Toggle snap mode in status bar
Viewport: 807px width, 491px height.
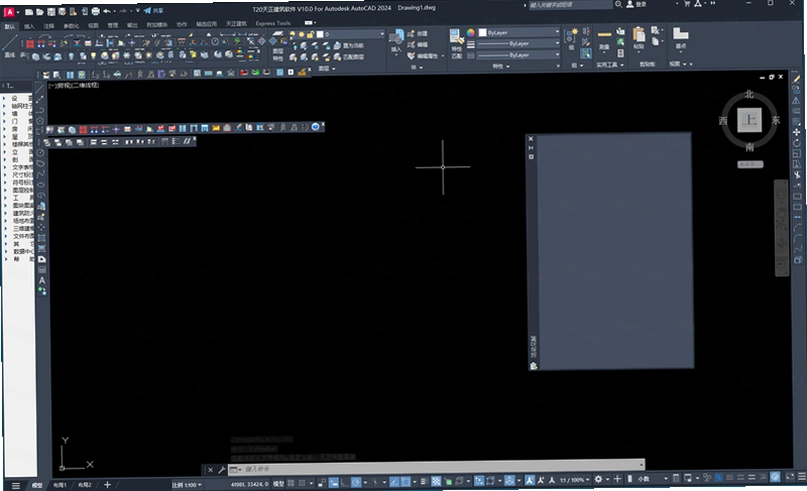[x=302, y=483]
